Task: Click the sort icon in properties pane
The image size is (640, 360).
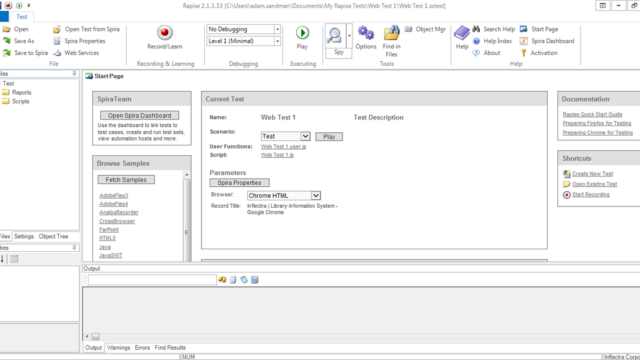Action: point(2,259)
